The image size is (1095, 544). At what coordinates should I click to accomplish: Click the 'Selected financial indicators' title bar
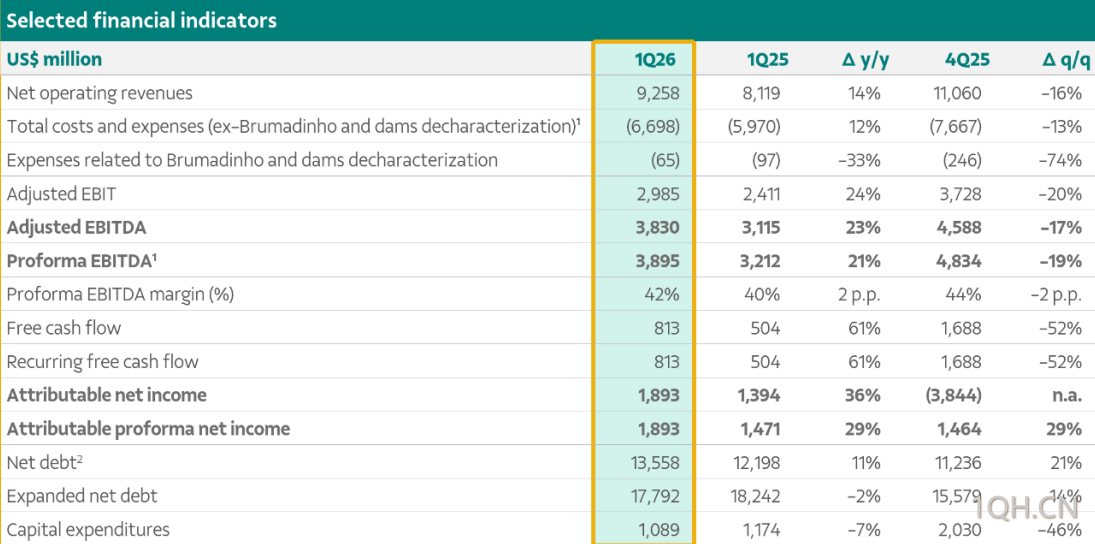142,20
